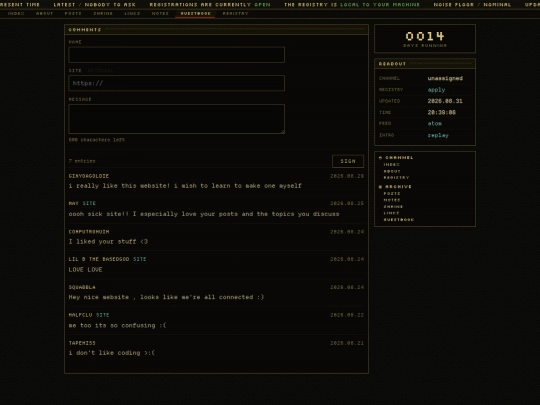Click 'Noise floor / nominal' ticker text
This screenshot has width=540, height=405.
[472, 4]
